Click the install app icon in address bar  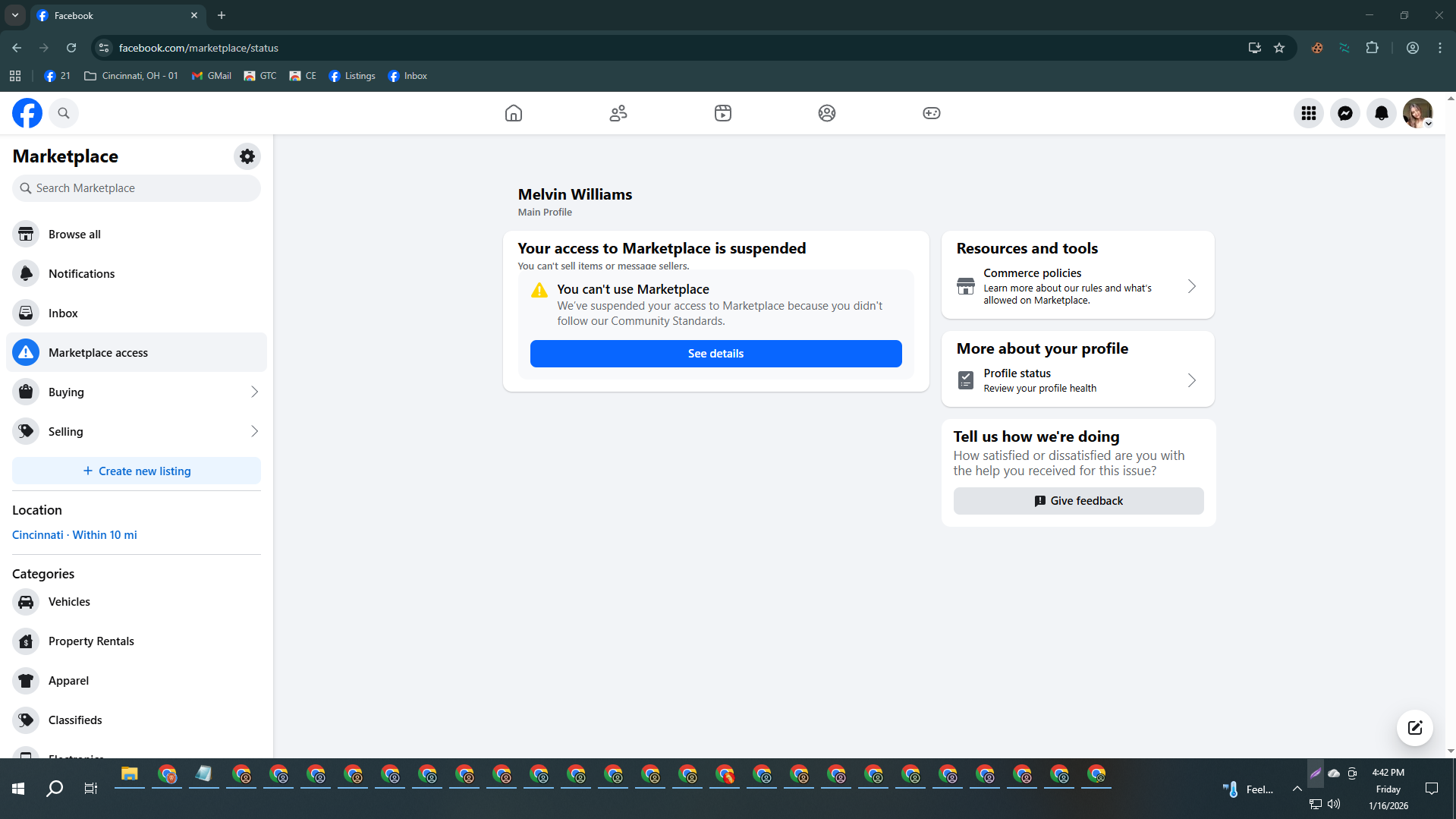[1254, 48]
